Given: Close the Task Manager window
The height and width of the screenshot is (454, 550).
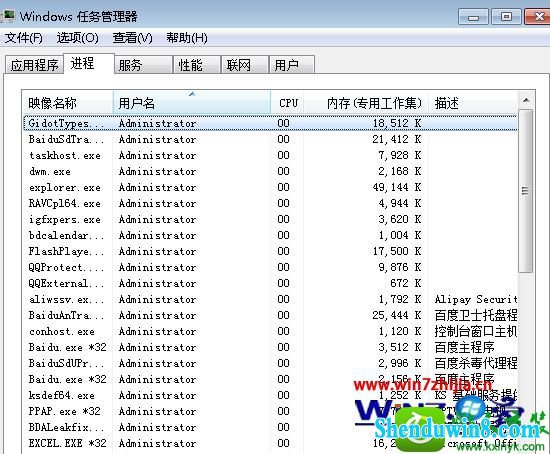Looking at the screenshot, I should pos(537,16).
